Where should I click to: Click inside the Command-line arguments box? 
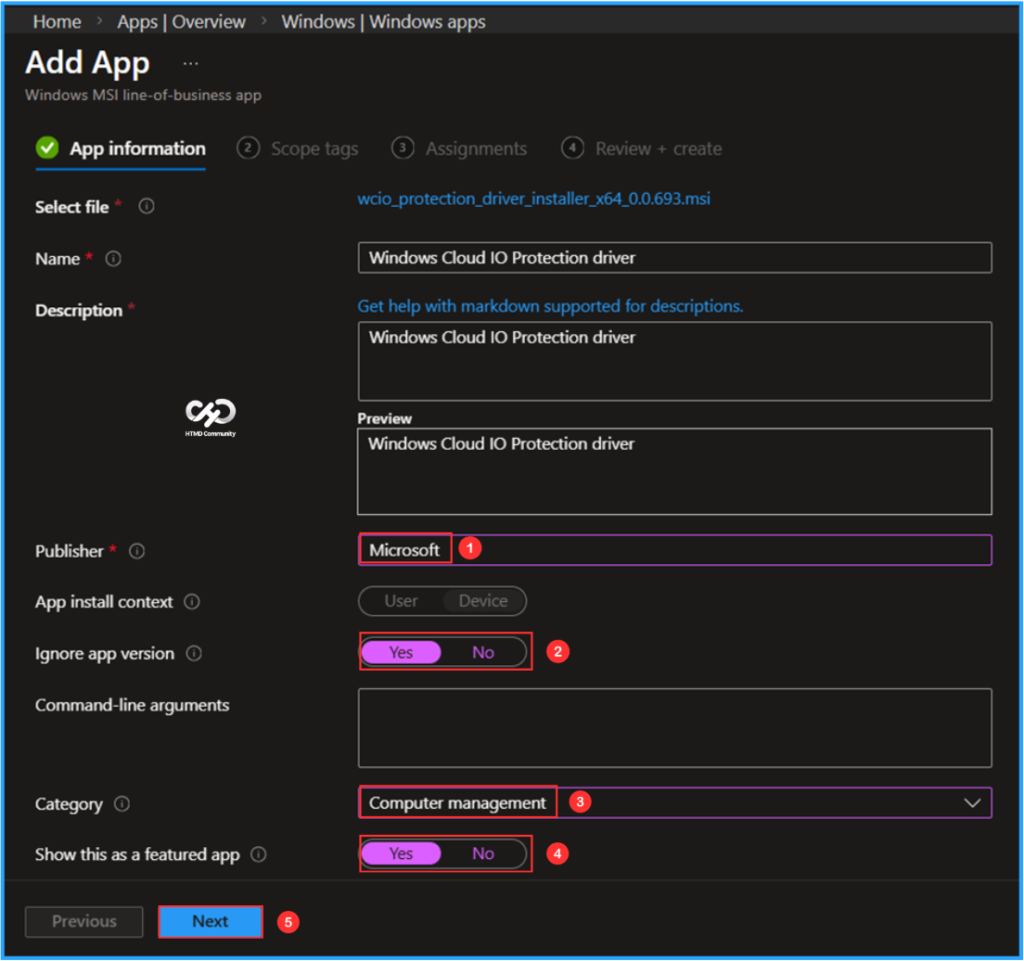[x=674, y=727]
